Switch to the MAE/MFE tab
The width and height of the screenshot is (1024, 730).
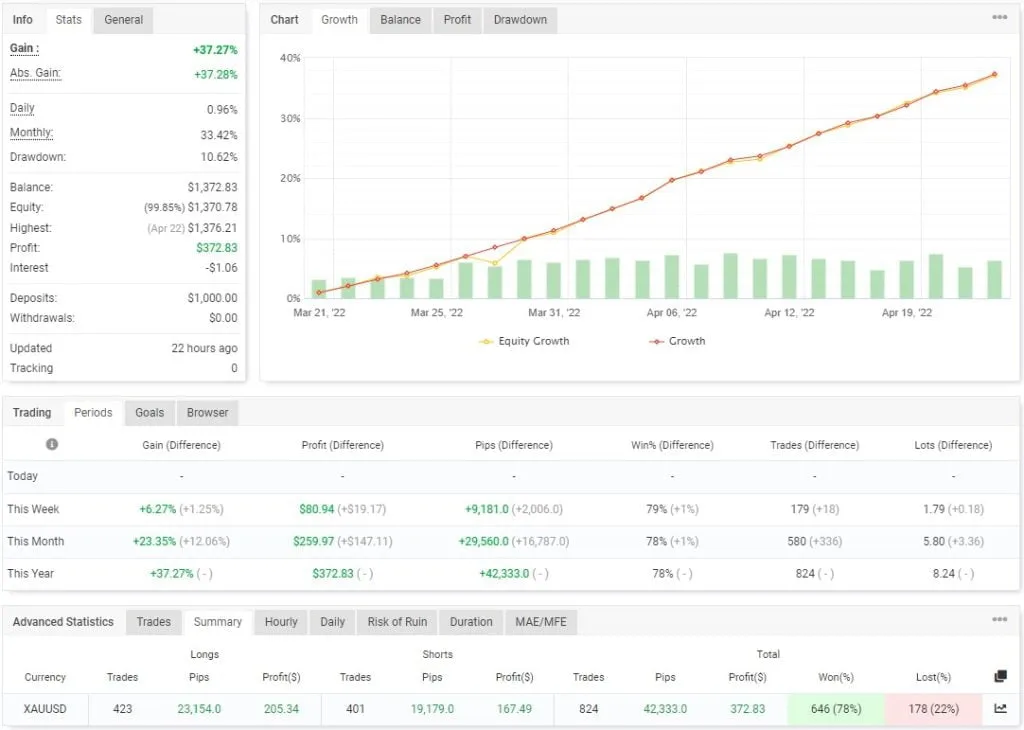541,621
